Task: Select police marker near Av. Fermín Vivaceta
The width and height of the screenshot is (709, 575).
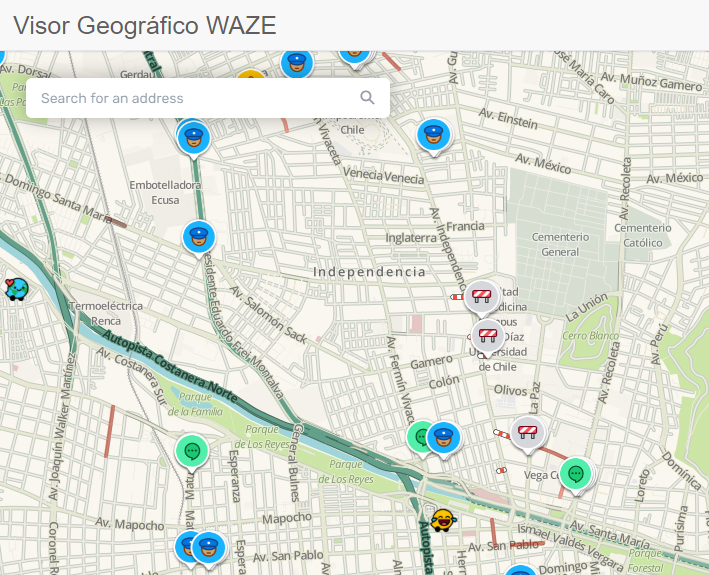Action: coord(444,438)
